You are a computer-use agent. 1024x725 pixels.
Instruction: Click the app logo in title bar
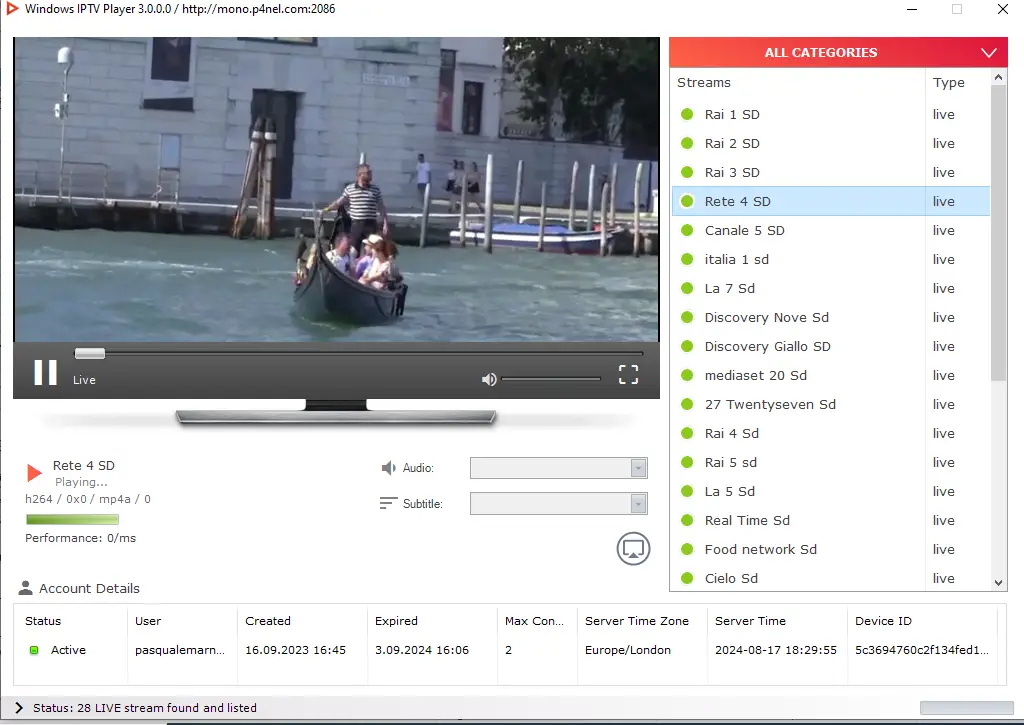tap(12, 8)
